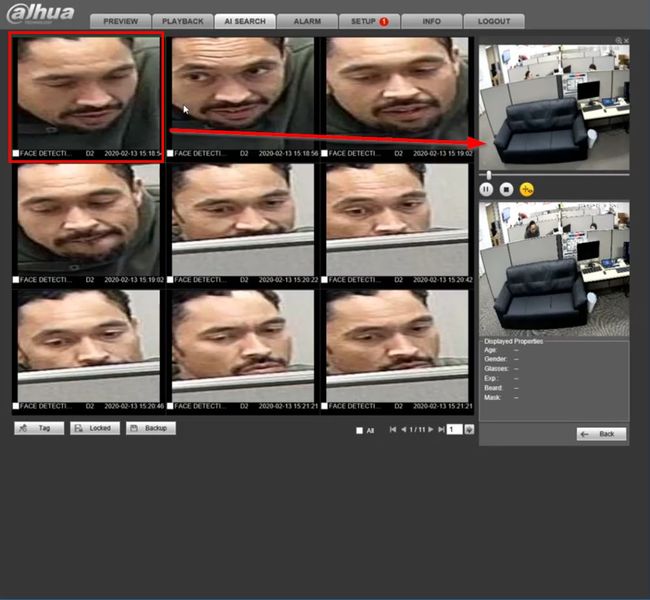Open the INFO tab
650x600 pixels.
pyautogui.click(x=432, y=21)
